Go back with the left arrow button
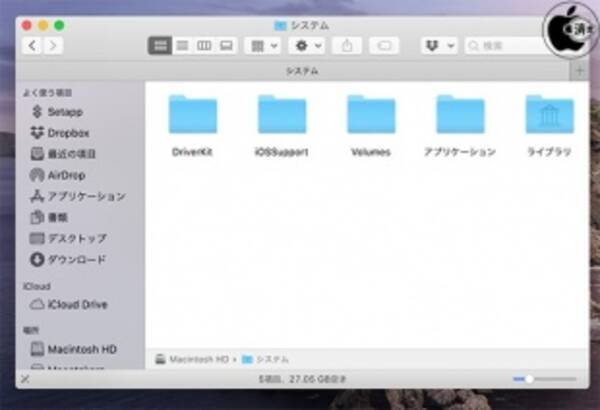The height and width of the screenshot is (410, 600). click(x=32, y=46)
